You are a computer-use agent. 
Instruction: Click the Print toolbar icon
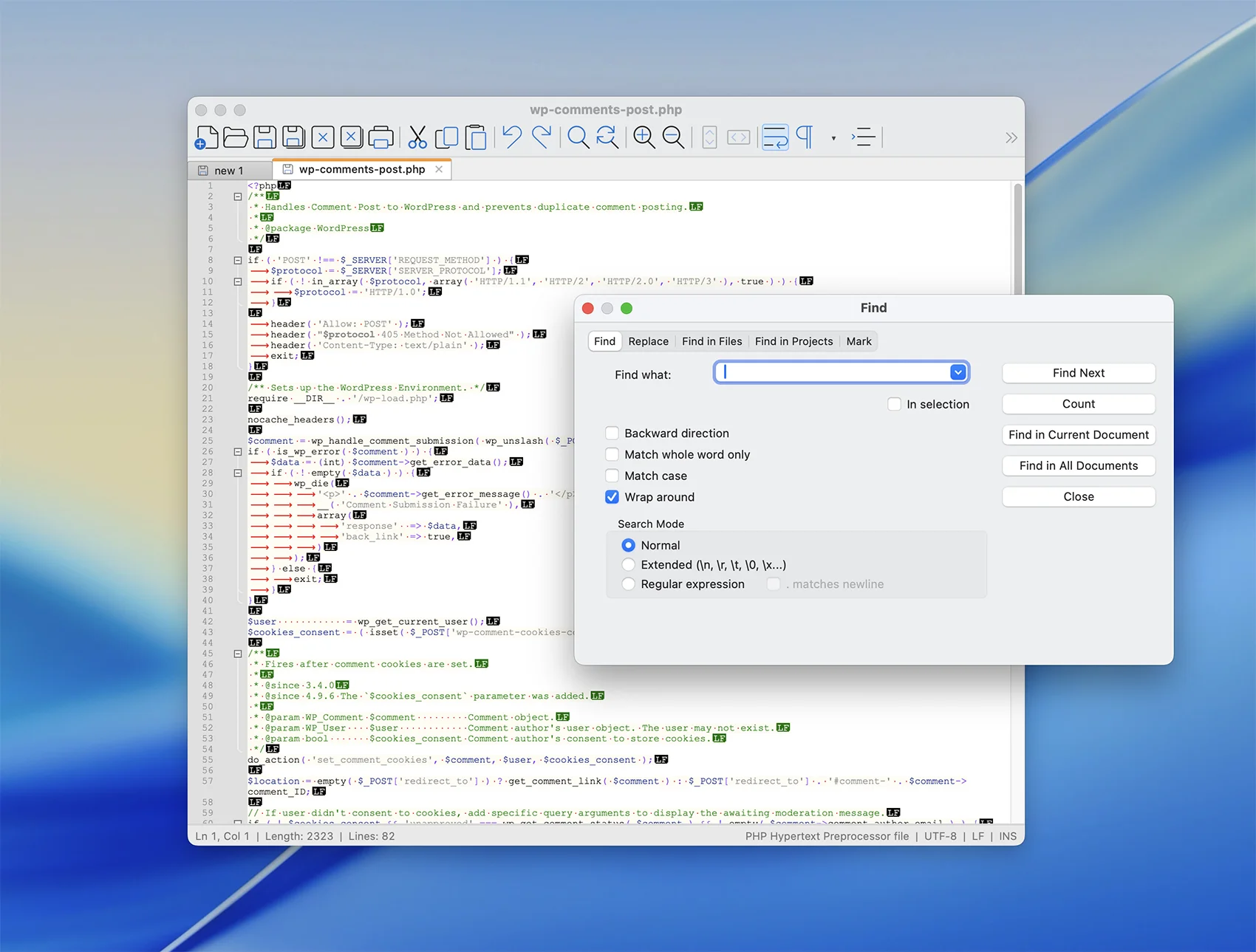380,137
